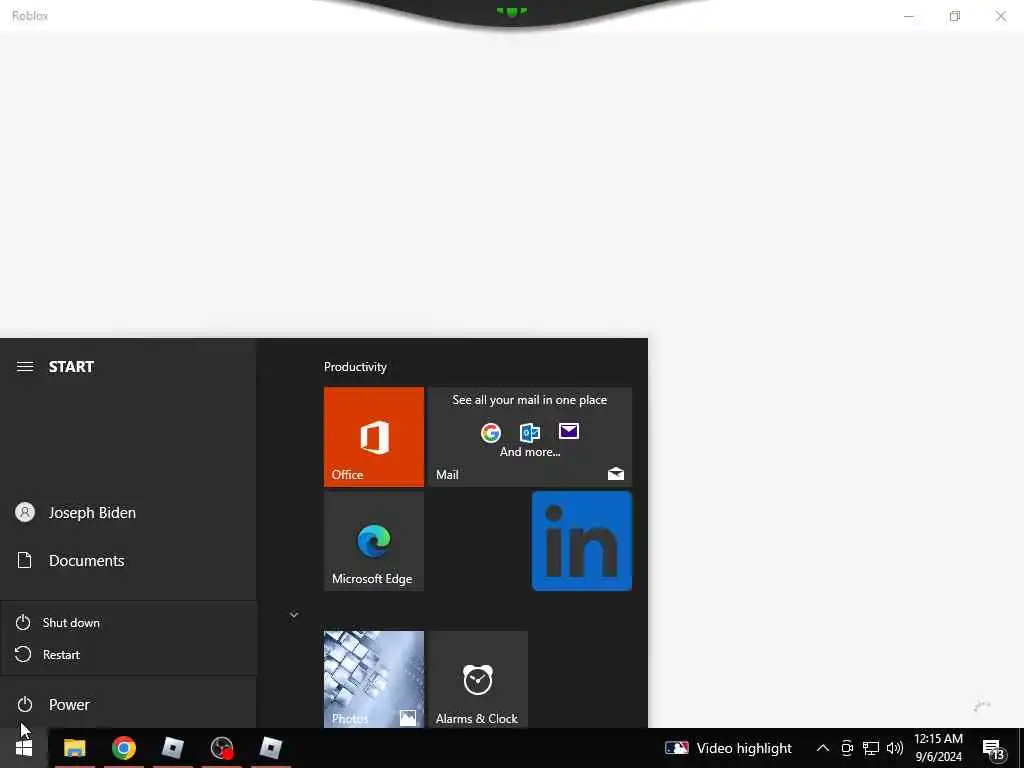Screen dimensions: 1024x768
Task: Open File Explorer from taskbar
Action: pos(74,748)
